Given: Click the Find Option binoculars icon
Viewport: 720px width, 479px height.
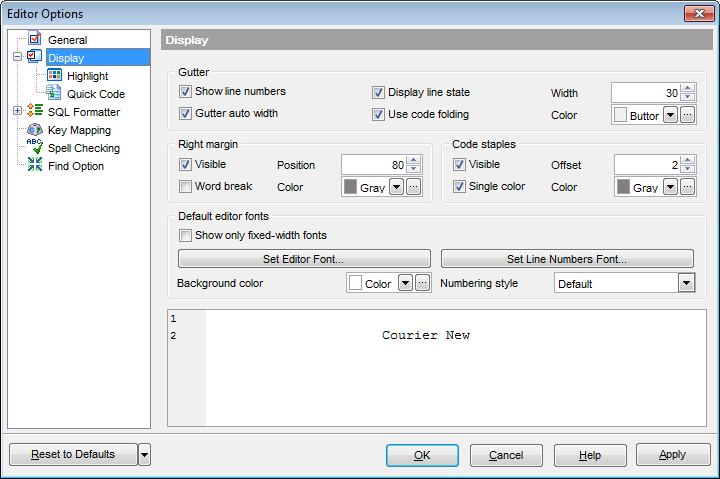Looking at the screenshot, I should pos(35,166).
